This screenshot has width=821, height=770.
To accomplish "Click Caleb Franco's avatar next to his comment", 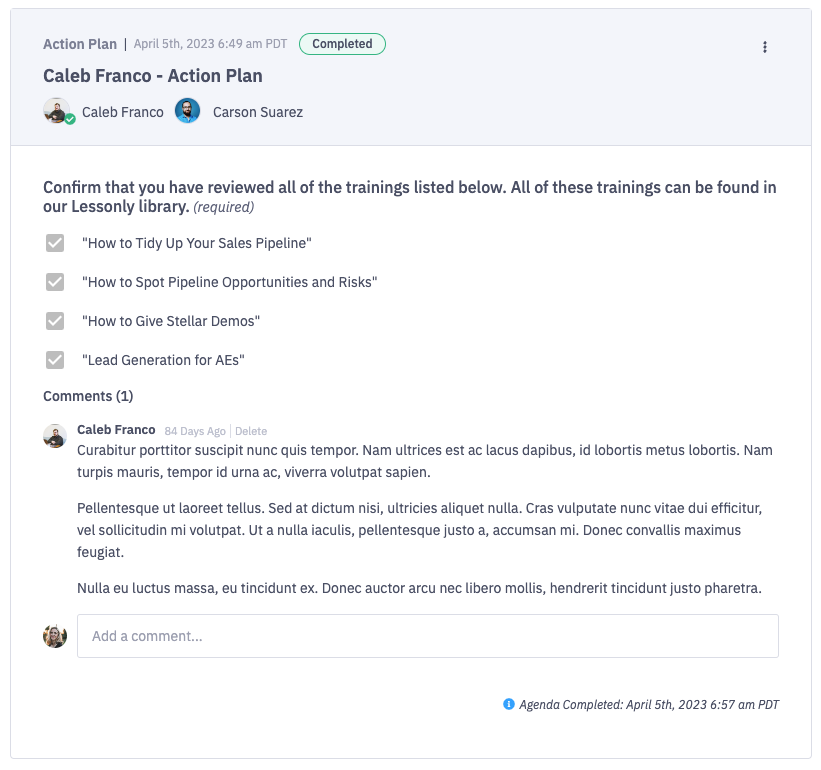I will [55, 434].
